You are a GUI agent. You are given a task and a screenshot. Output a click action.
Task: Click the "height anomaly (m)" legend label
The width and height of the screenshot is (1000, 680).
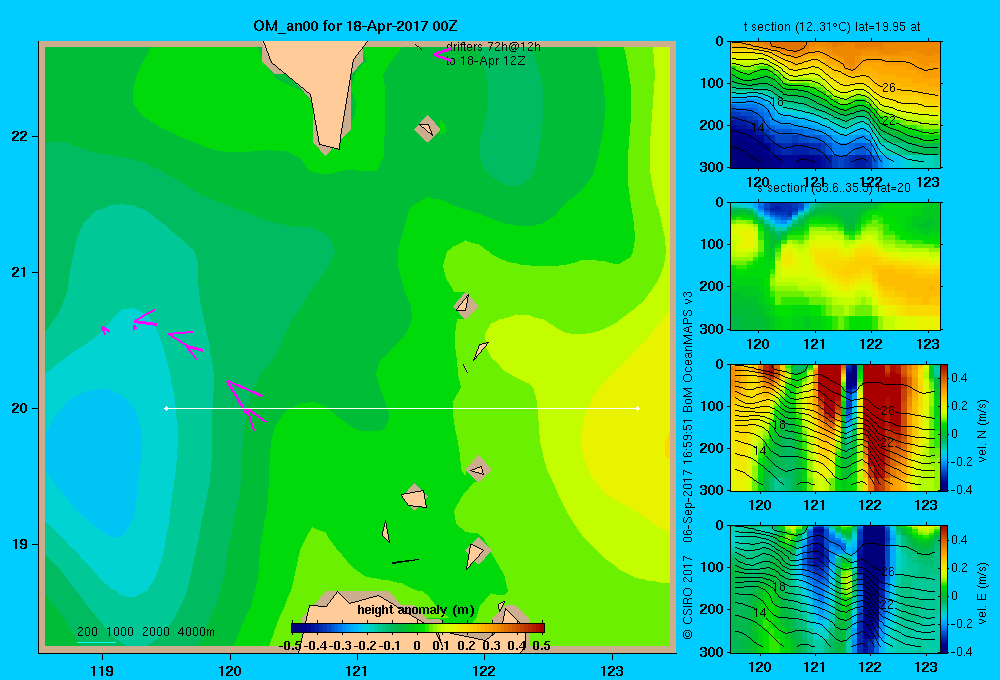click(x=416, y=610)
